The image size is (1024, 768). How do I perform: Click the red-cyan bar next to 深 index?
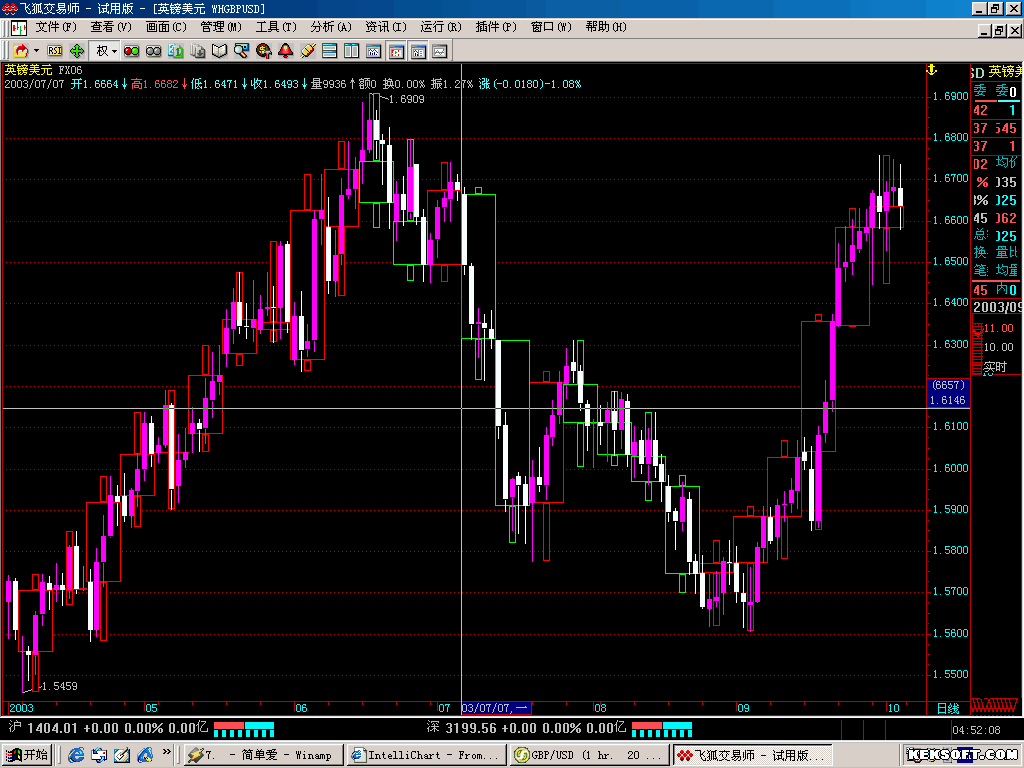[x=662, y=729]
